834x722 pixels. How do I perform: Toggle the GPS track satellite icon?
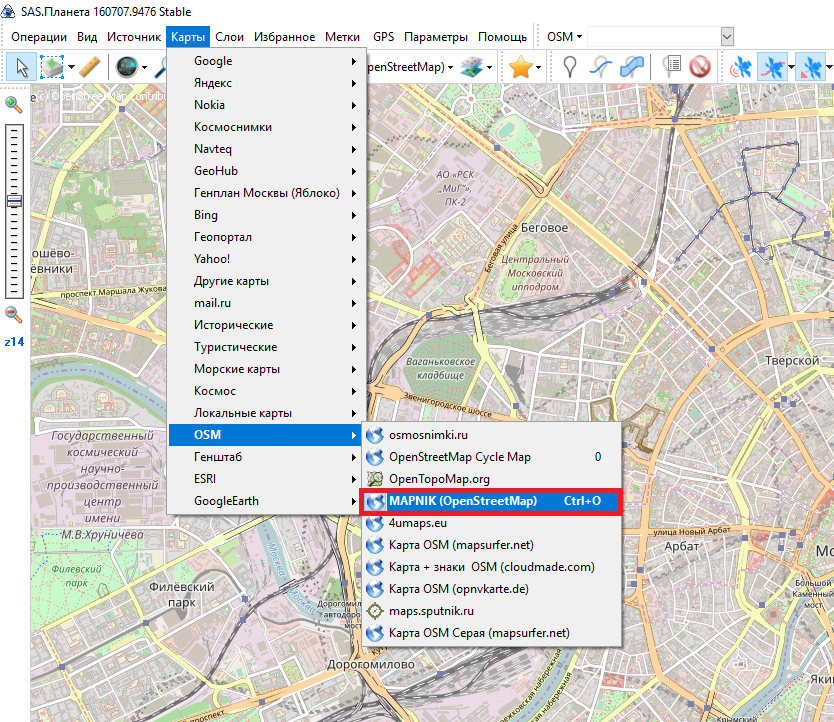(x=772, y=67)
